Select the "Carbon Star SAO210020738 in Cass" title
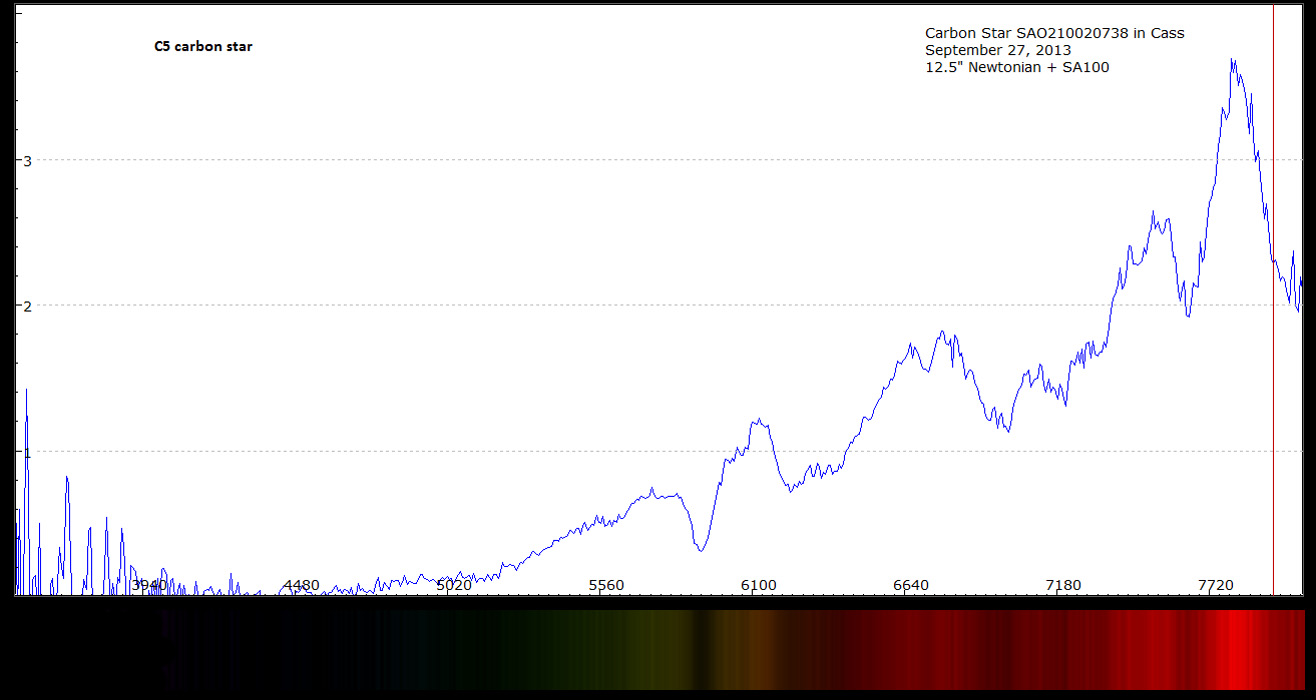The width and height of the screenshot is (1316, 700). coord(1054,33)
